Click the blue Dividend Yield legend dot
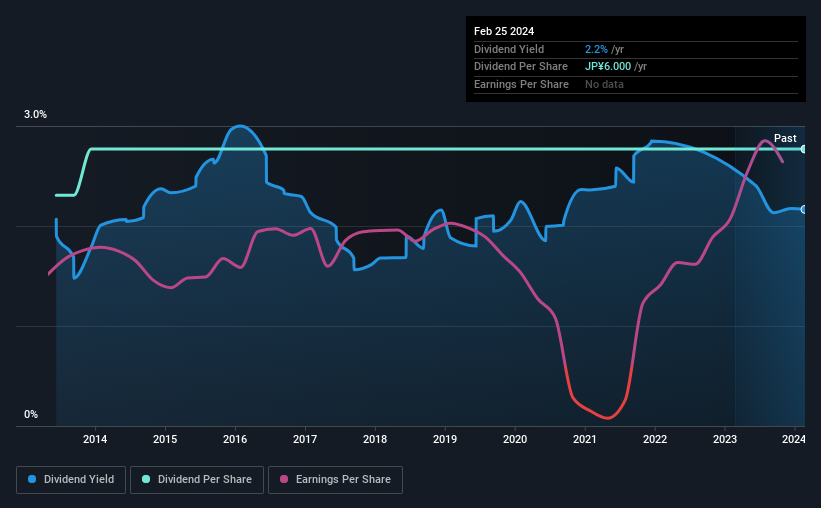Screen dimensions: 821x508 tap(32, 479)
